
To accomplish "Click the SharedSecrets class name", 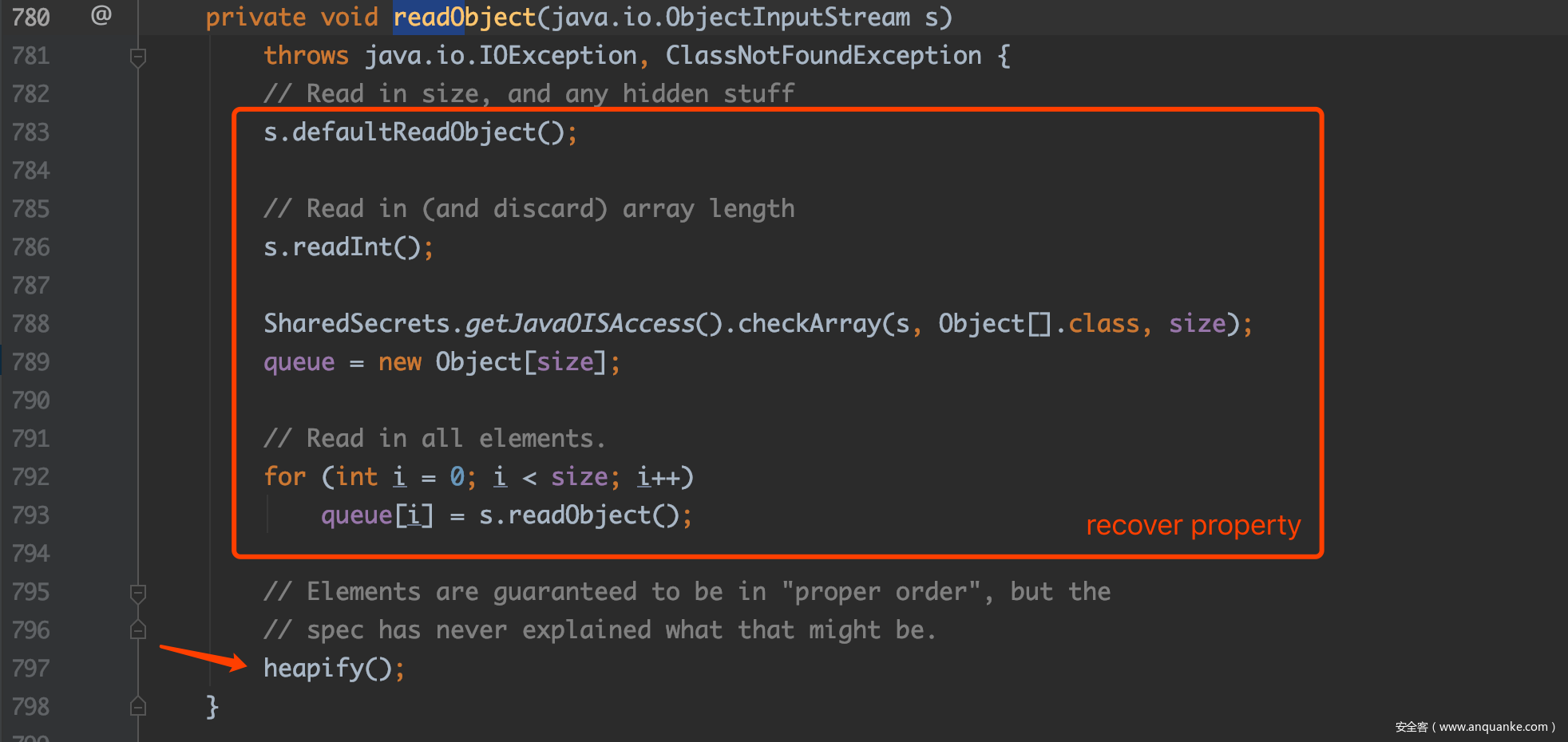I will coord(357,323).
